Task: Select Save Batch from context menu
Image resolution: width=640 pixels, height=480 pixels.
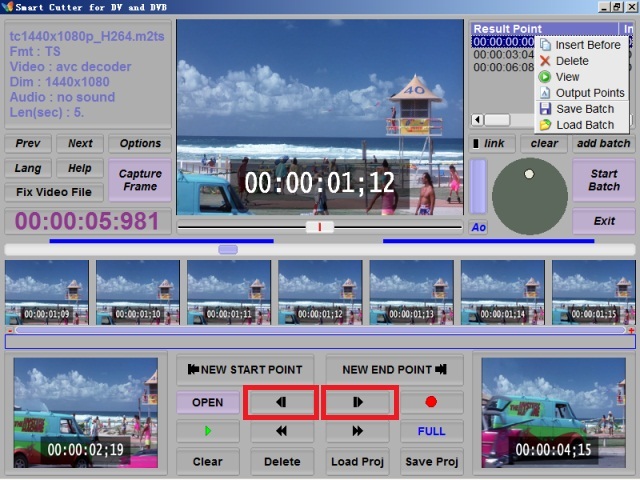Action: (582, 109)
